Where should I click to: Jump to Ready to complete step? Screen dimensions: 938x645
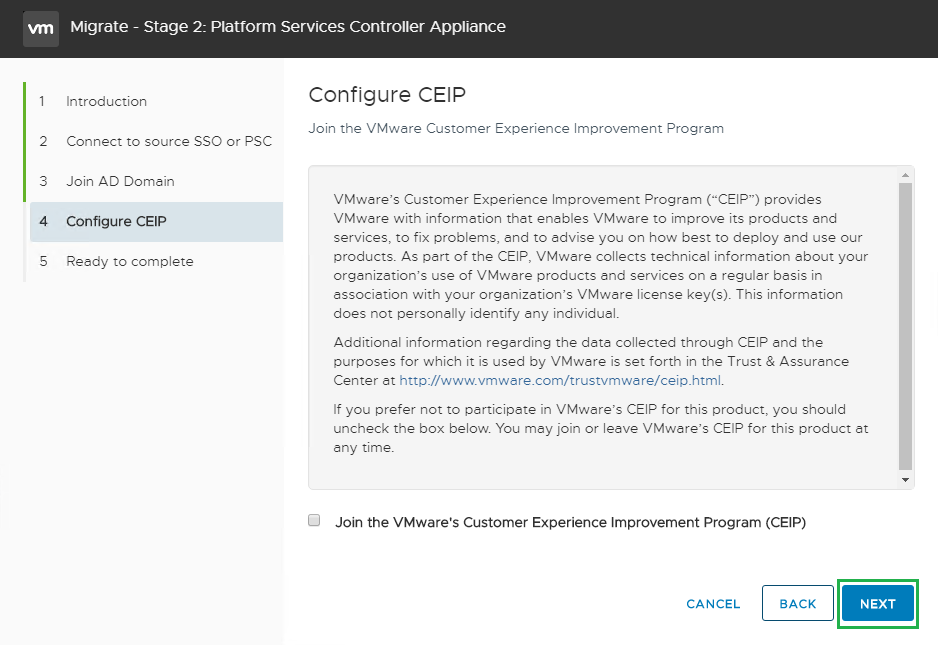(129, 261)
